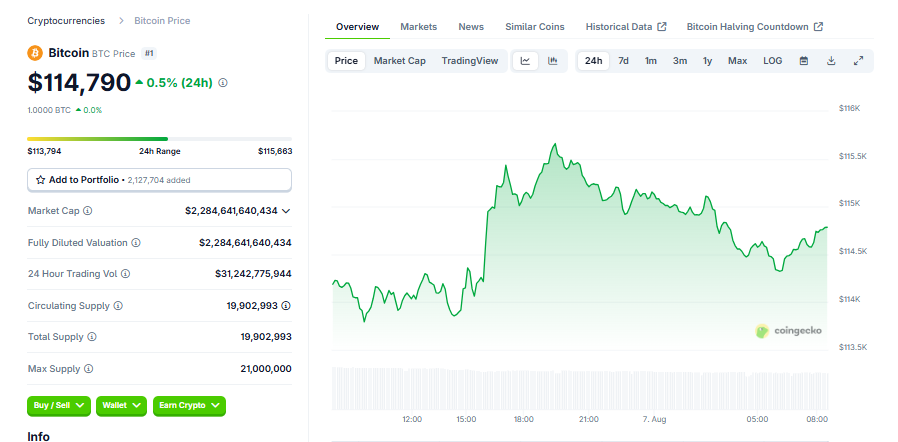Image resolution: width=898 pixels, height=442 pixels.
Task: Open the Buy / Sell dropdown
Action: (59, 405)
